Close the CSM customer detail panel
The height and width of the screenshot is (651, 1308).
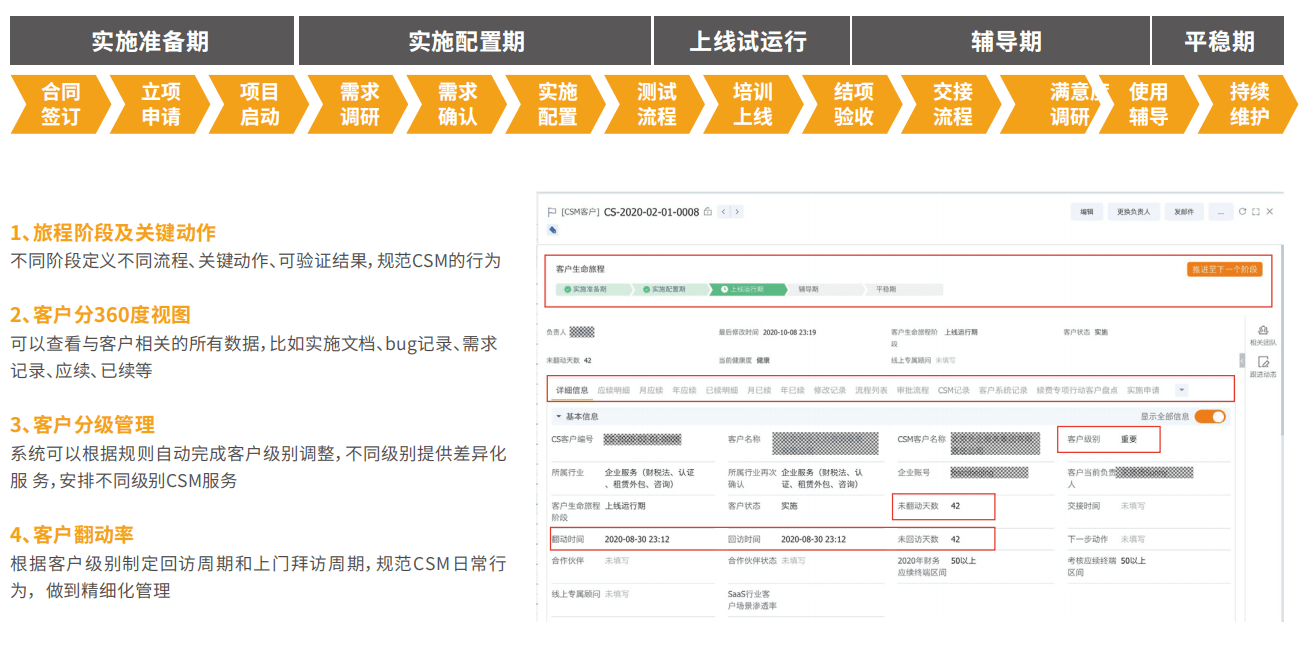pos(1270,212)
